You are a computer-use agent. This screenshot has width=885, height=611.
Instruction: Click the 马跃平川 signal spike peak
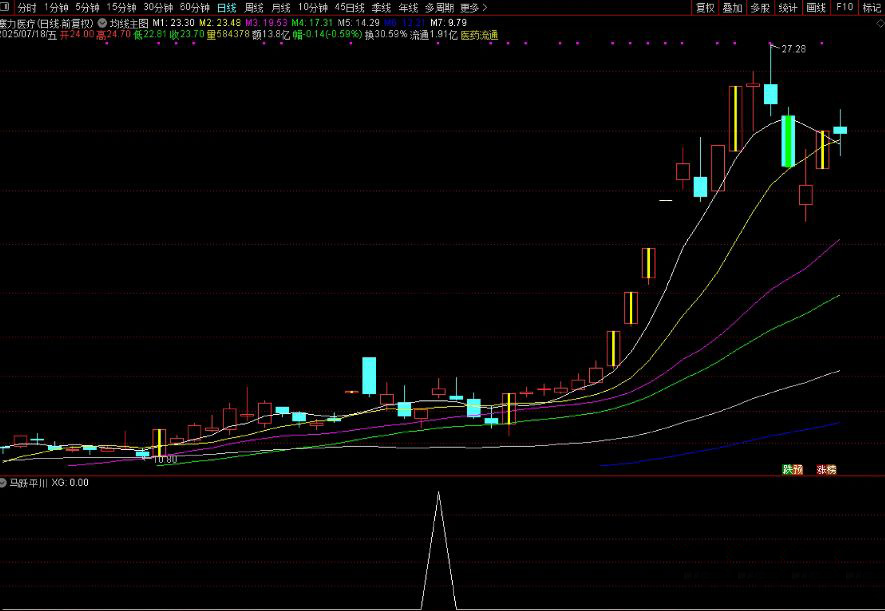438,493
